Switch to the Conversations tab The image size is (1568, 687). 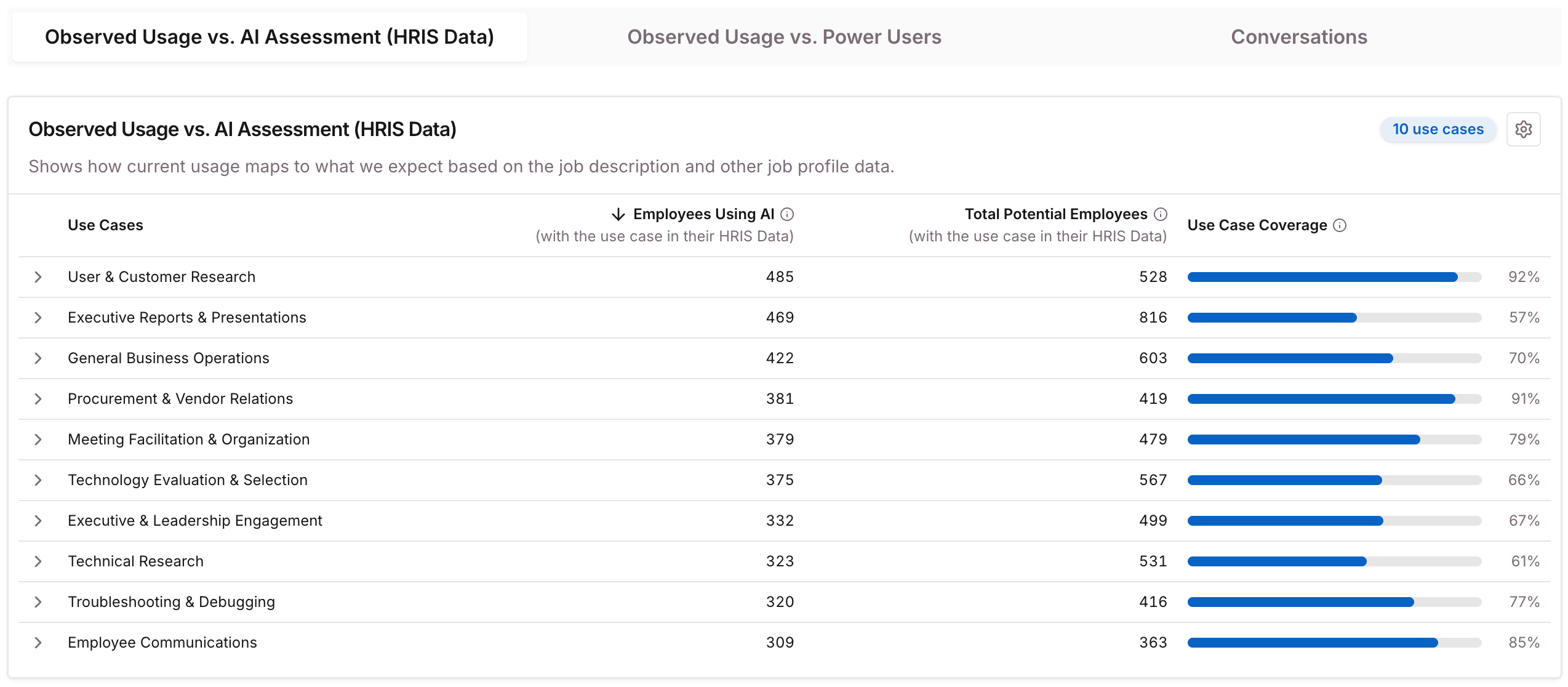point(1299,37)
